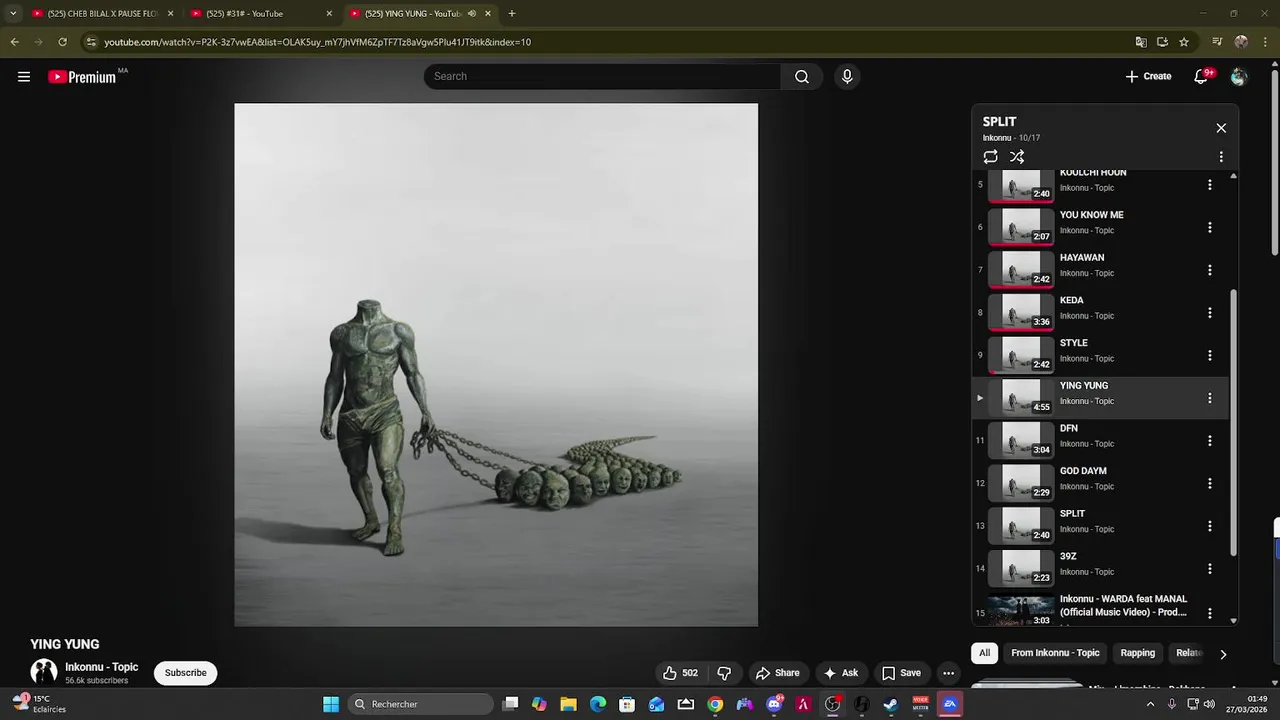The image size is (1280, 720).
Task: Go back to previous page
Action: (x=14, y=42)
